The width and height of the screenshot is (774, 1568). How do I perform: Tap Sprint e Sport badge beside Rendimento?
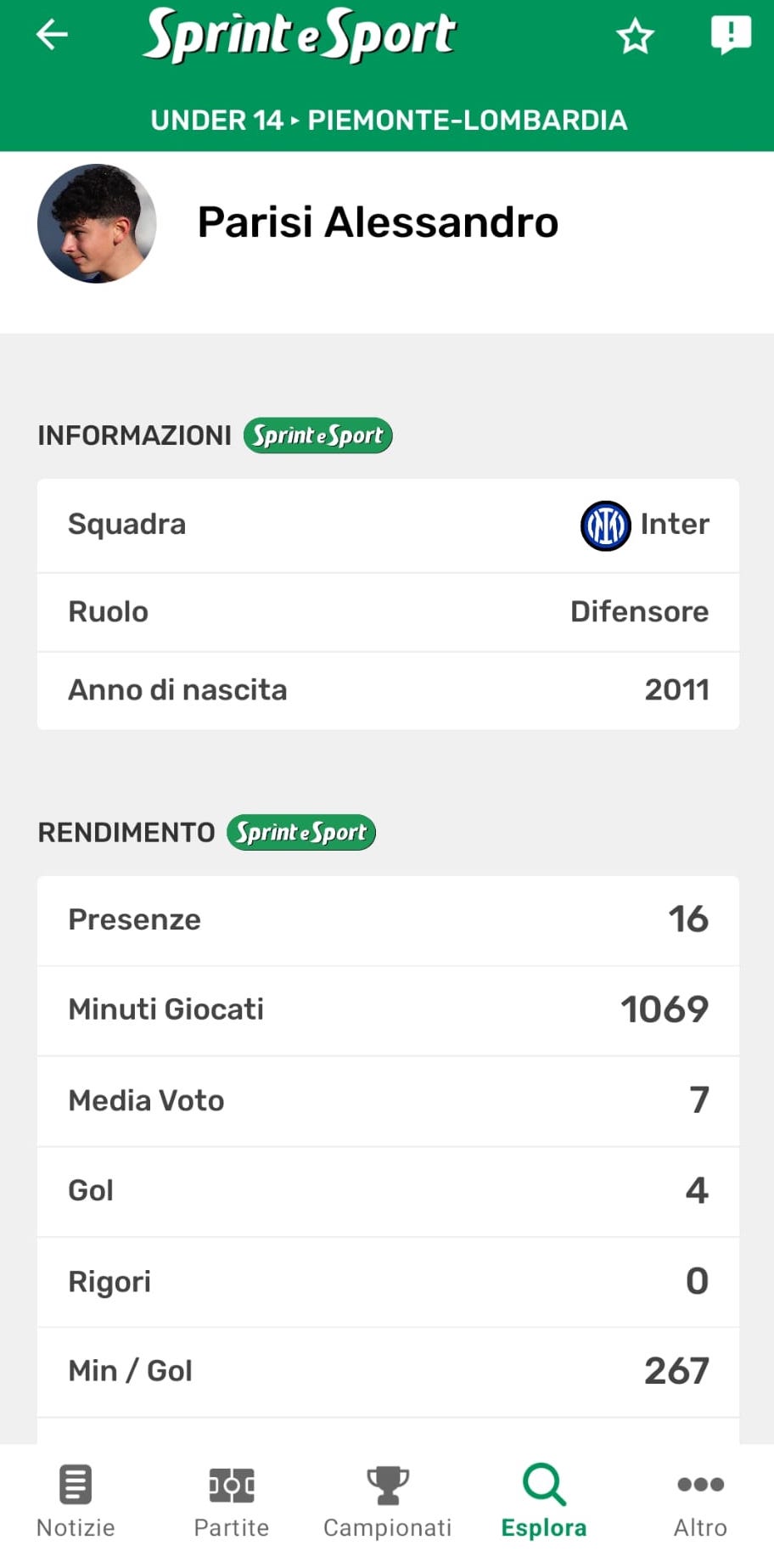(300, 832)
